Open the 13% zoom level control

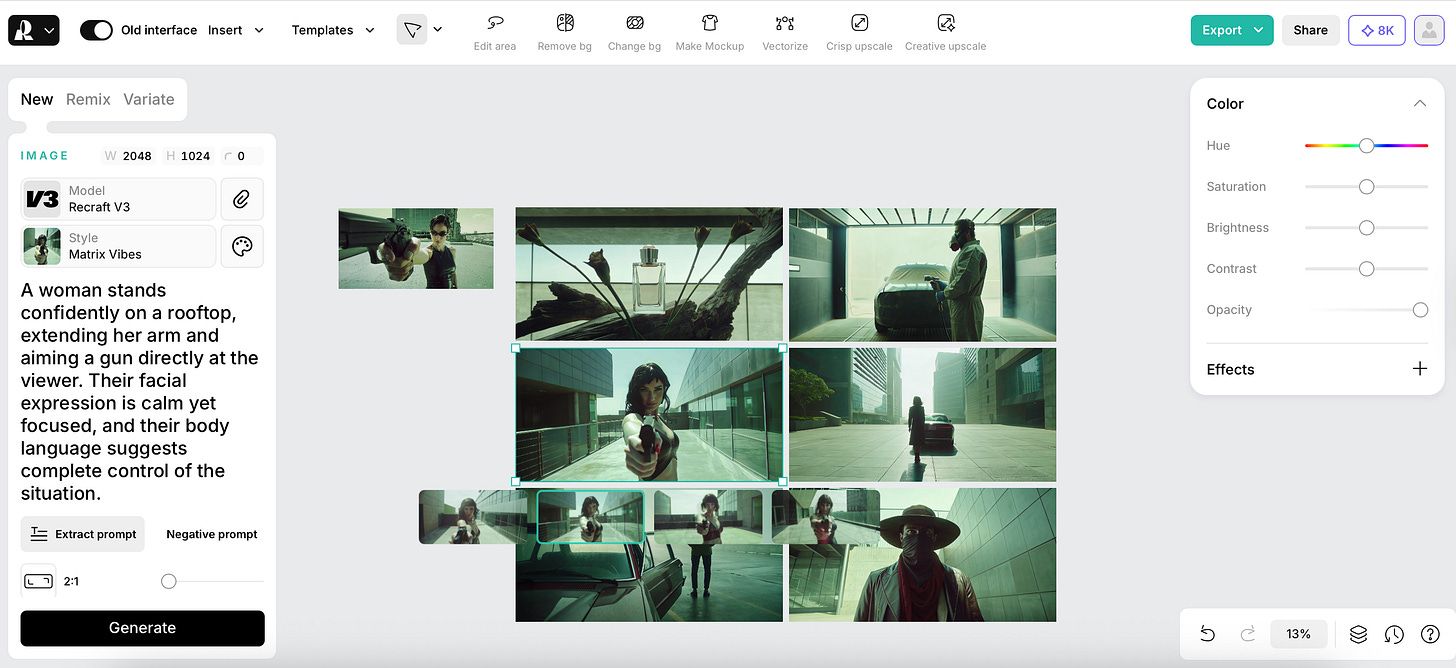point(1298,634)
